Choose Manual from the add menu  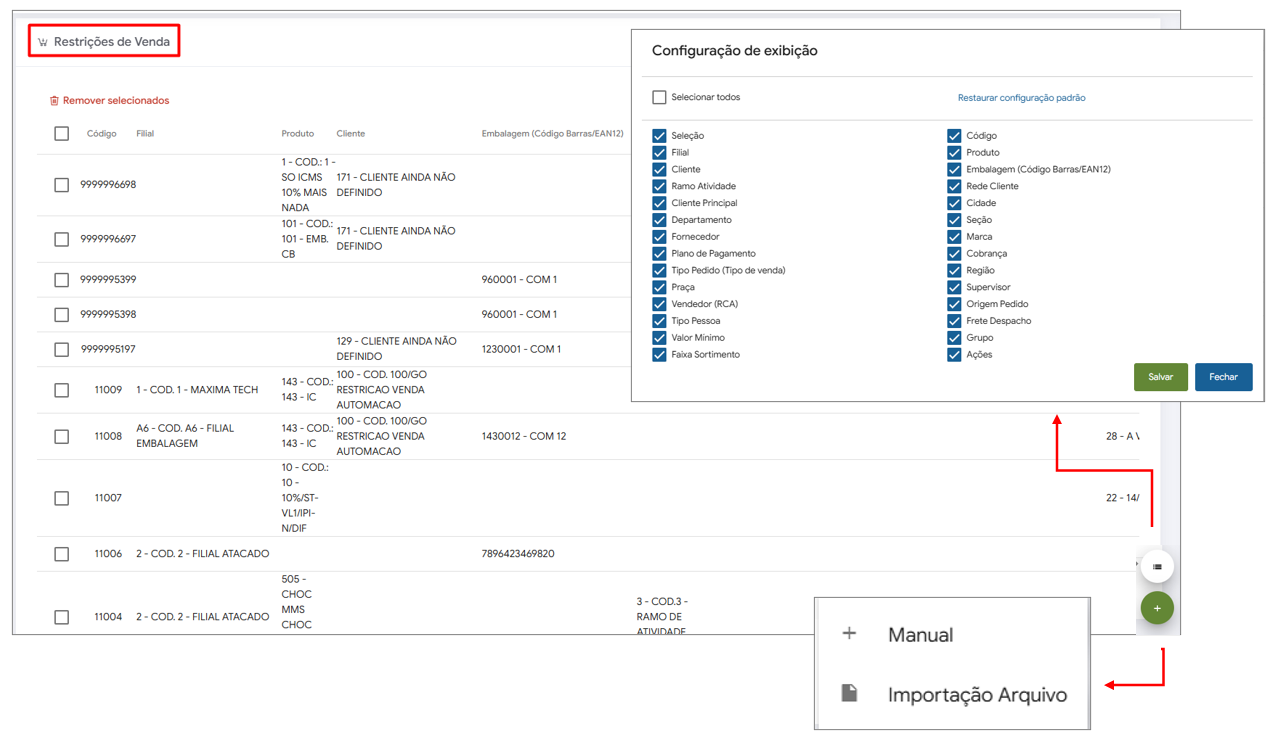[x=920, y=635]
